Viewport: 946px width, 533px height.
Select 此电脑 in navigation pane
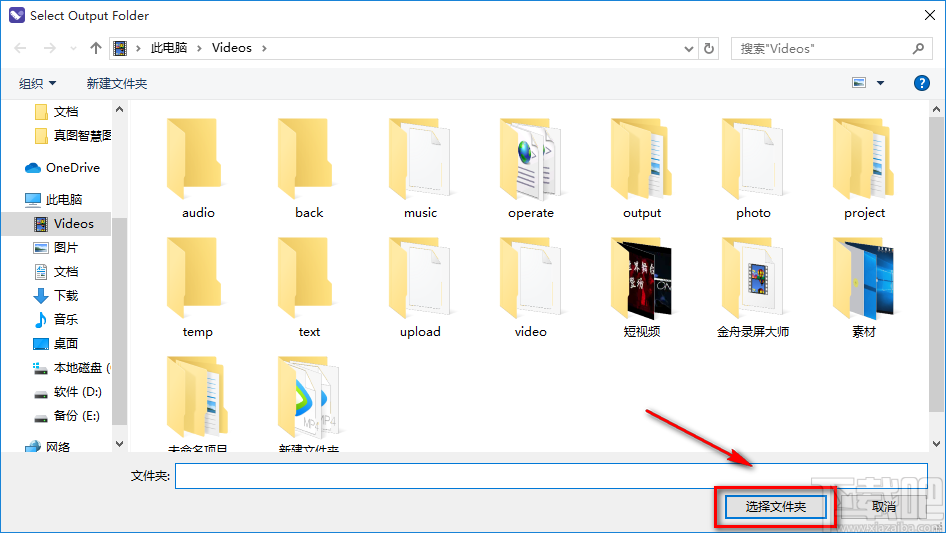point(54,199)
